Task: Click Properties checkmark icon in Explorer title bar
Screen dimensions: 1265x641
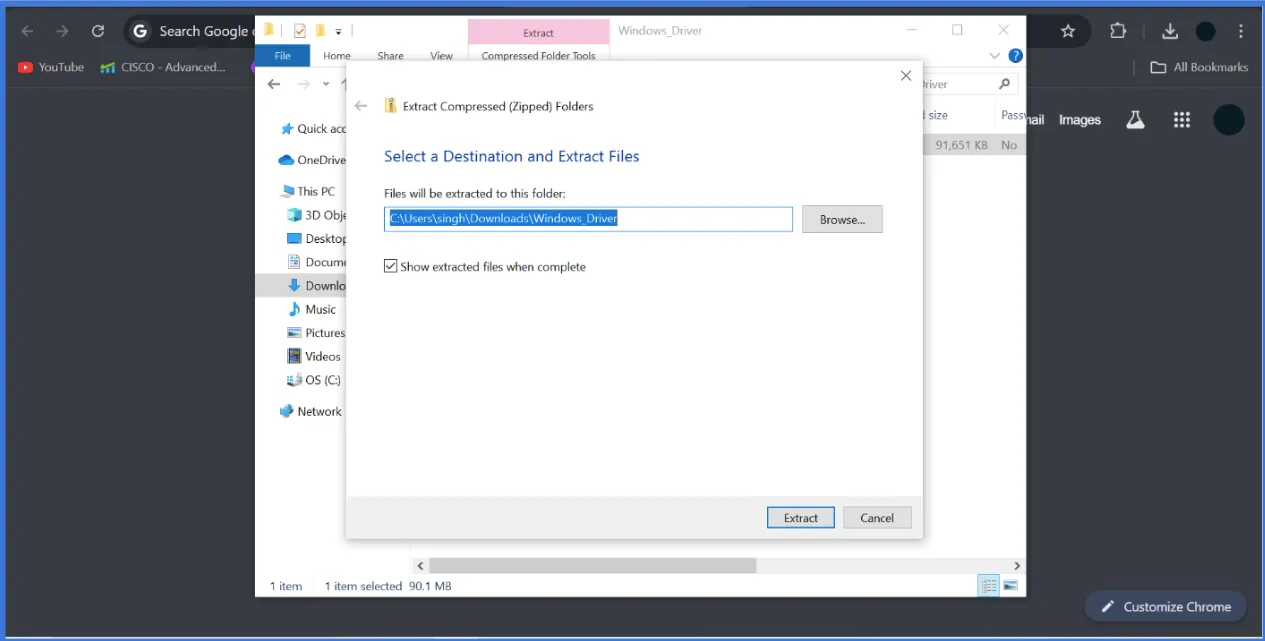Action: pos(299,31)
